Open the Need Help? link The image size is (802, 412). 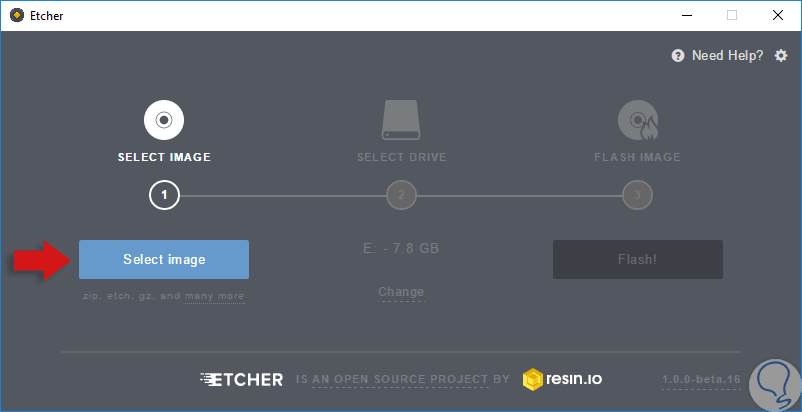727,55
